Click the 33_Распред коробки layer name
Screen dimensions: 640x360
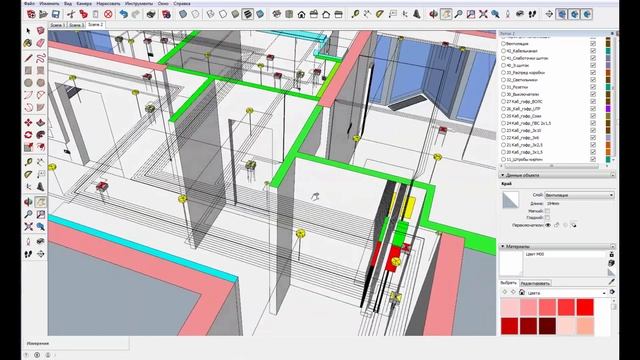pyautogui.click(x=526, y=73)
